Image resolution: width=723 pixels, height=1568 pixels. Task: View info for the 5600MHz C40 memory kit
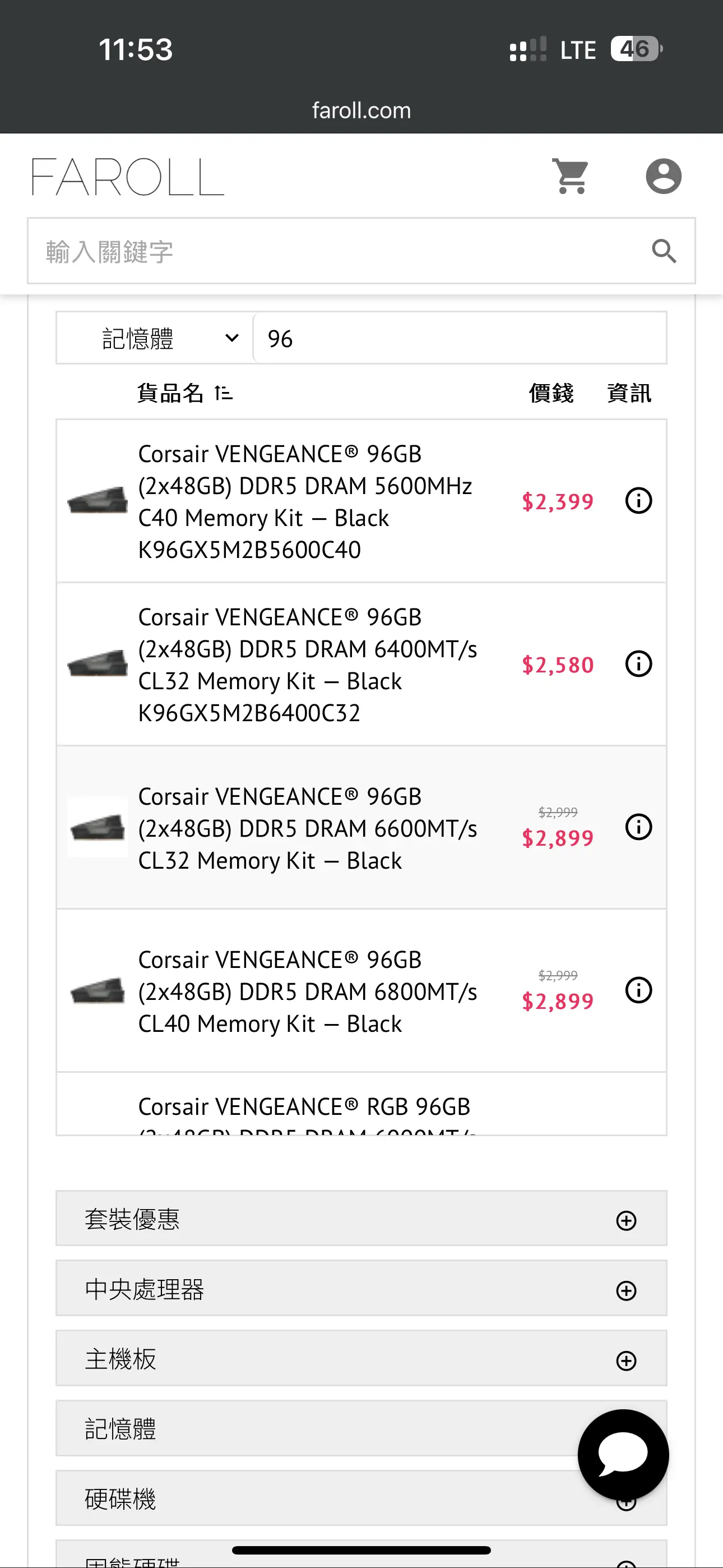(x=638, y=501)
